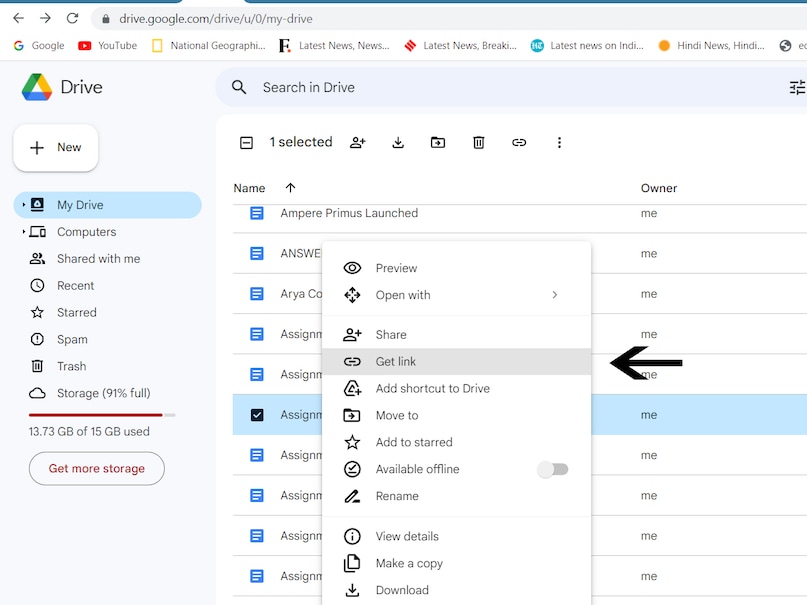This screenshot has width=807, height=605.
Task: Toggle the Available offline switch
Action: tap(553, 470)
